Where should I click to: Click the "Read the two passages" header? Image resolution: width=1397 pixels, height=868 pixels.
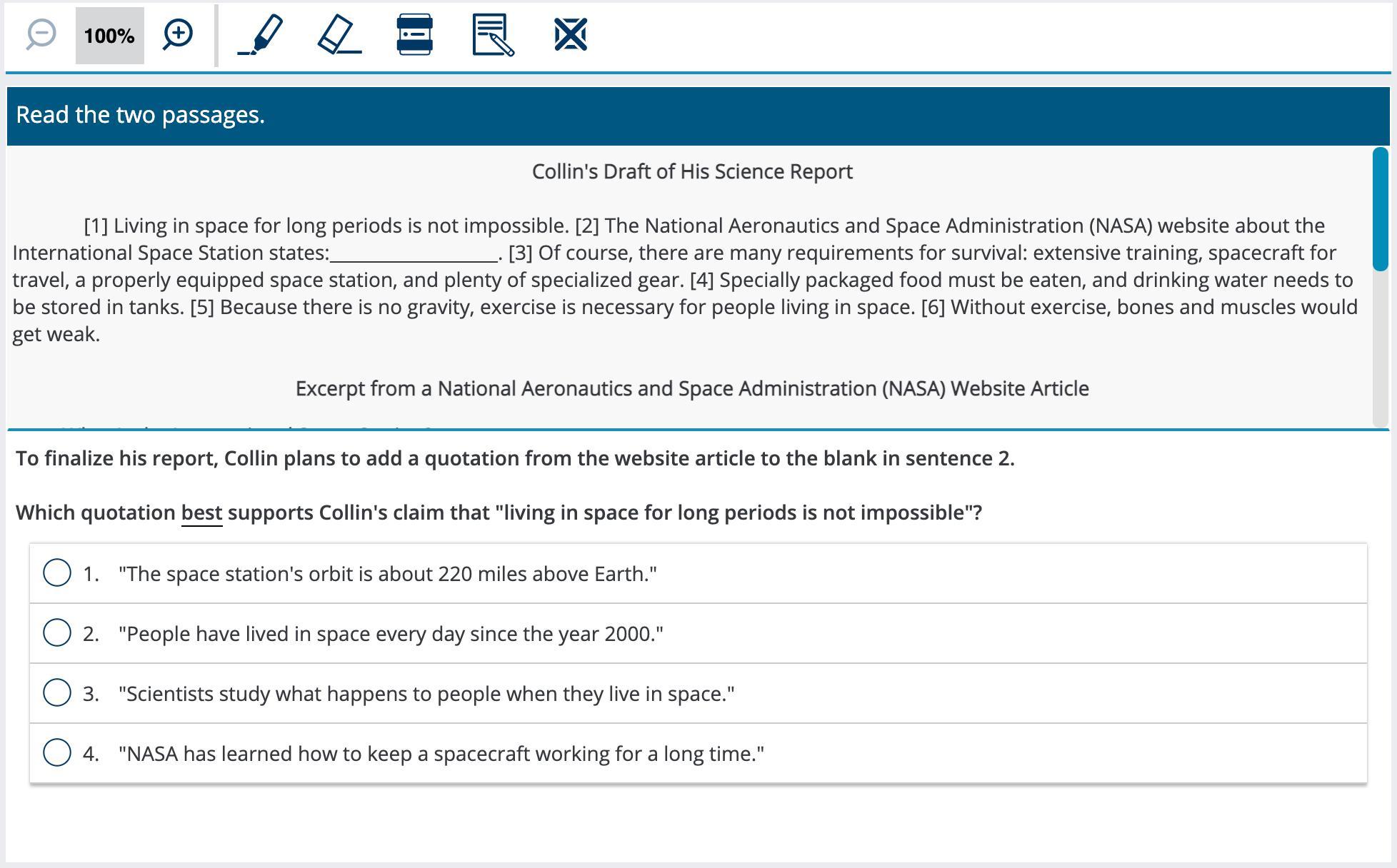coord(141,115)
